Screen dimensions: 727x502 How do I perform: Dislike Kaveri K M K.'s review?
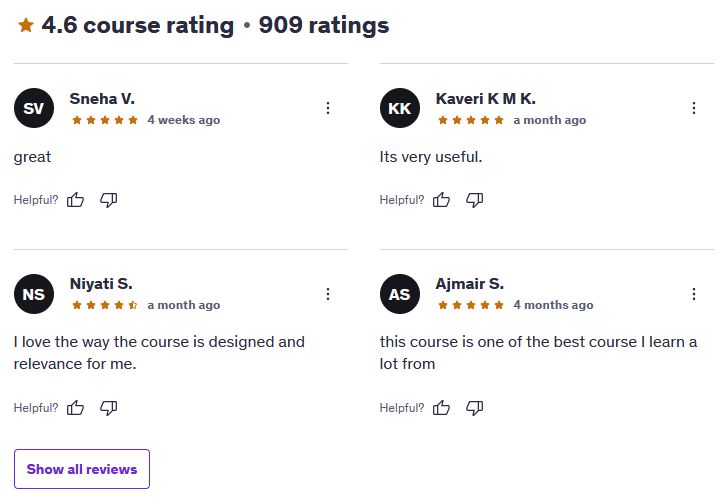point(475,200)
